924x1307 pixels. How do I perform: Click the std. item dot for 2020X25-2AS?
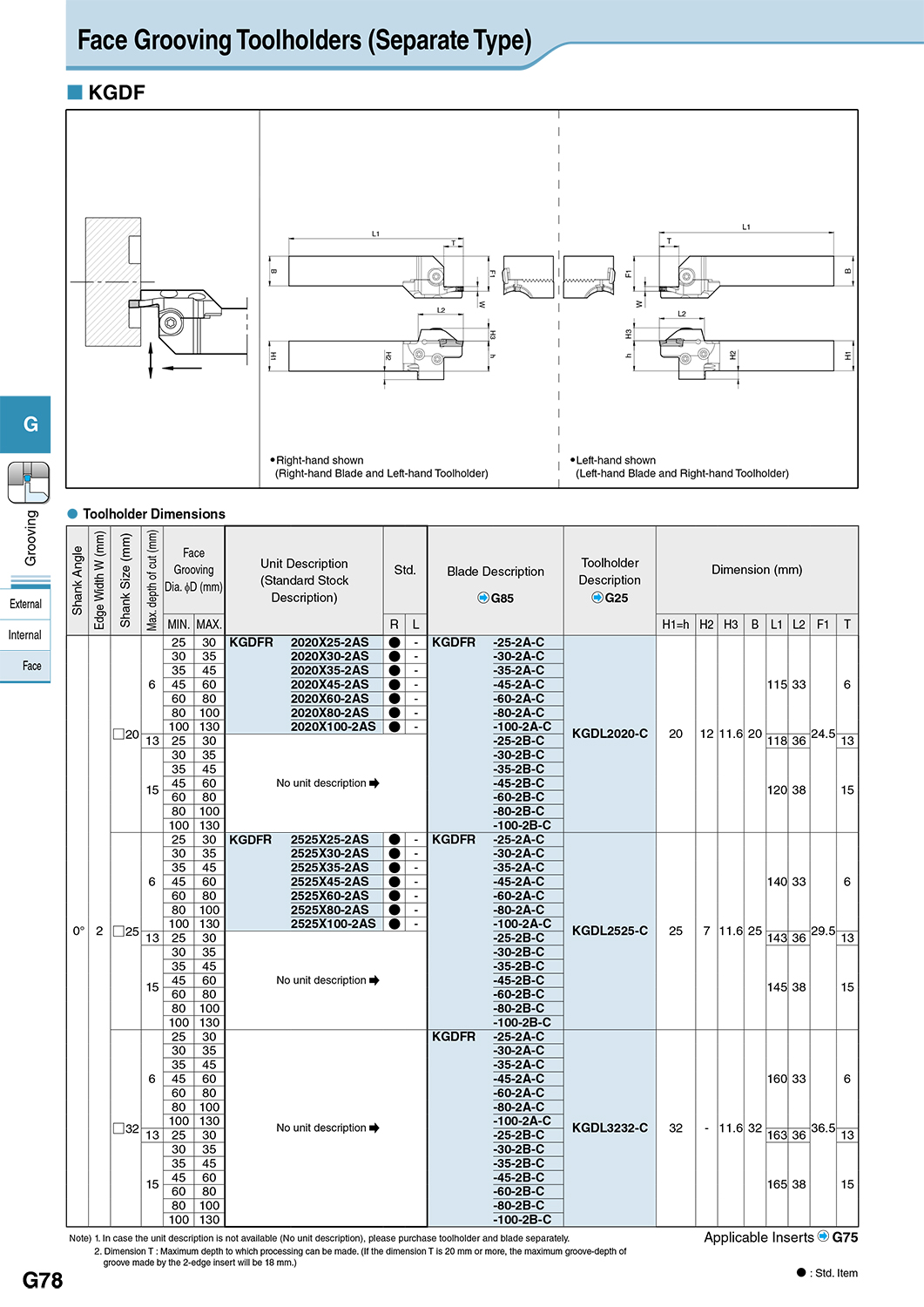395,643
